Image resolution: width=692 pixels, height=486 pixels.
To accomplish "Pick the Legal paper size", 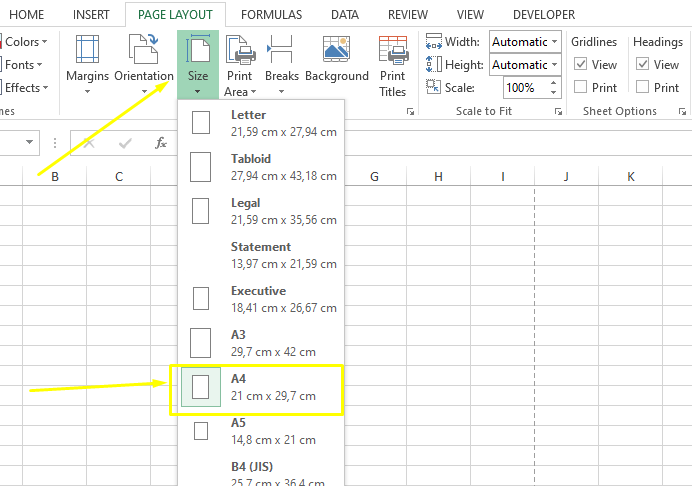I will [x=261, y=211].
